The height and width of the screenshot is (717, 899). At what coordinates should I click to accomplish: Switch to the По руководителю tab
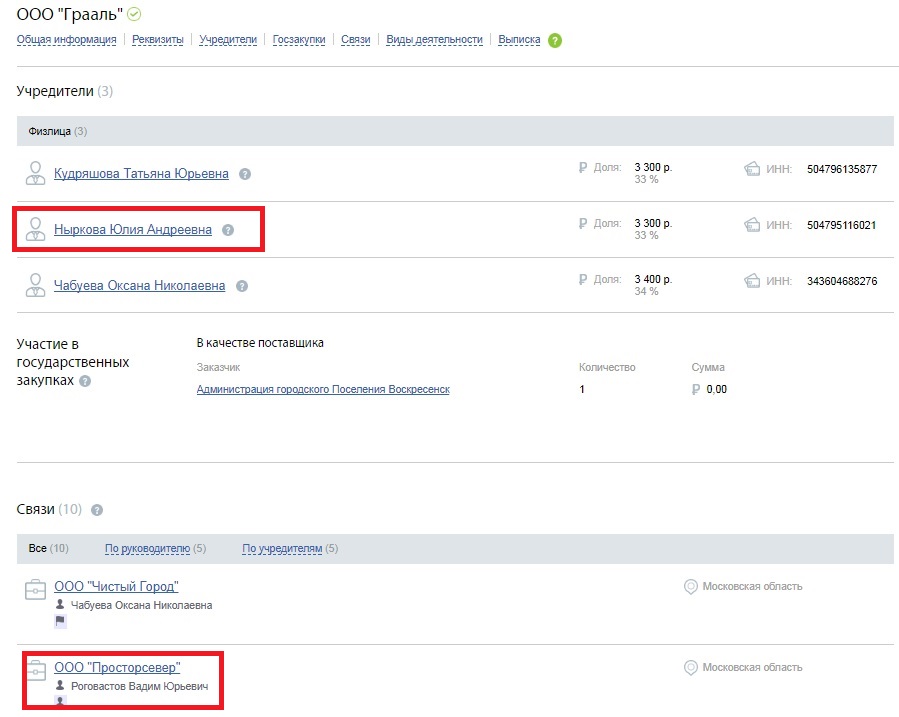[x=147, y=548]
